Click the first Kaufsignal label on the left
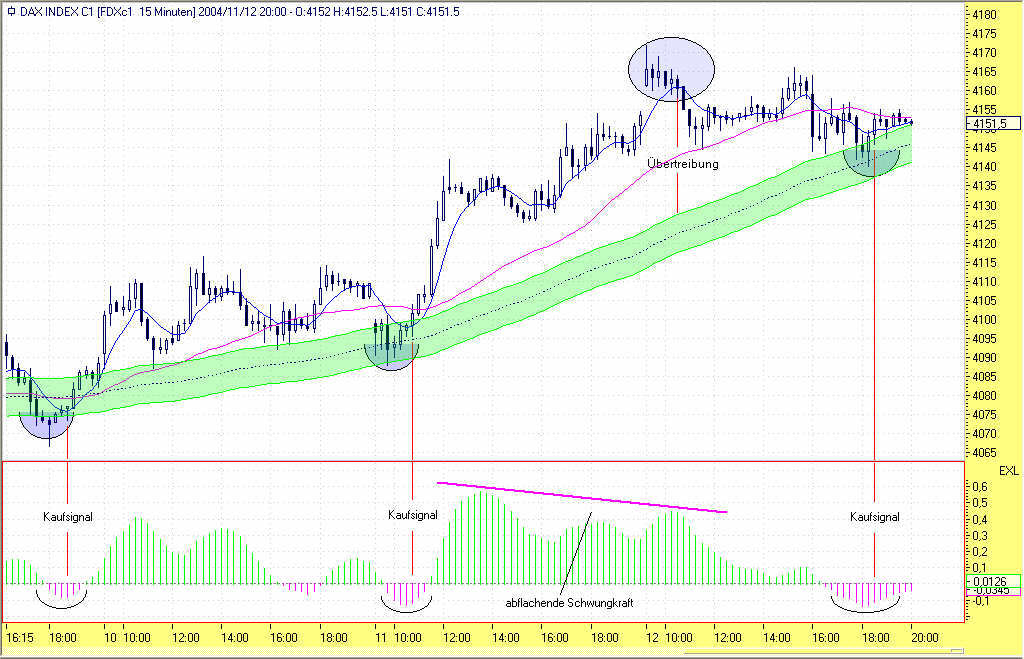Screen dimensions: 1024x659 pyautogui.click(x=68, y=517)
